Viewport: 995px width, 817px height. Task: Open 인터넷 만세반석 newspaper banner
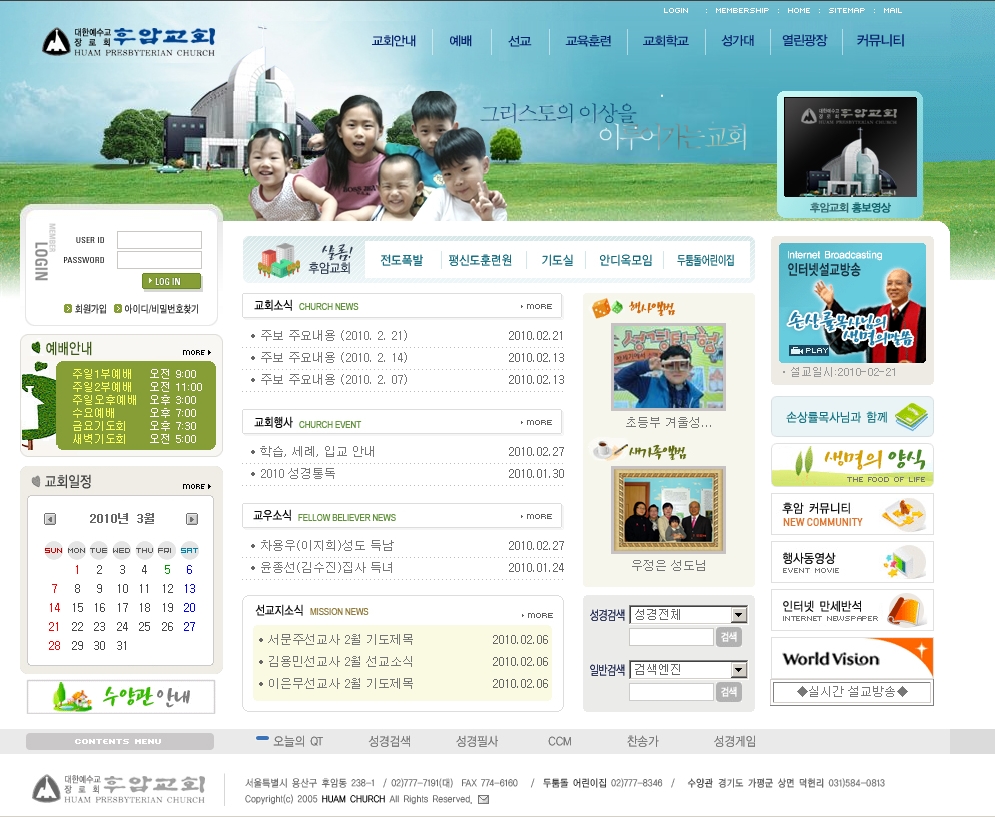(x=852, y=610)
